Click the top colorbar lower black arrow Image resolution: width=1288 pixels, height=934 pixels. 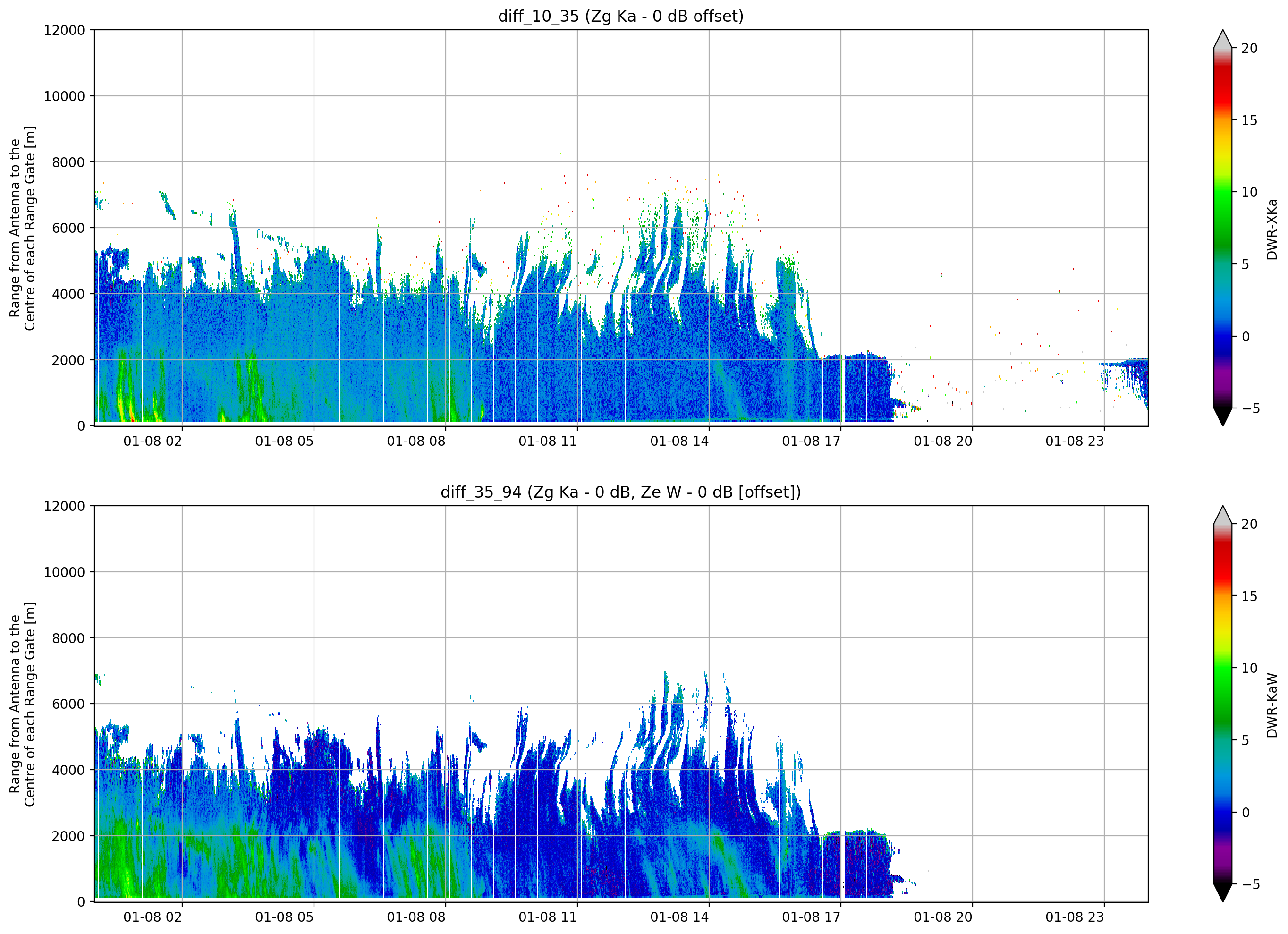coord(1223,416)
